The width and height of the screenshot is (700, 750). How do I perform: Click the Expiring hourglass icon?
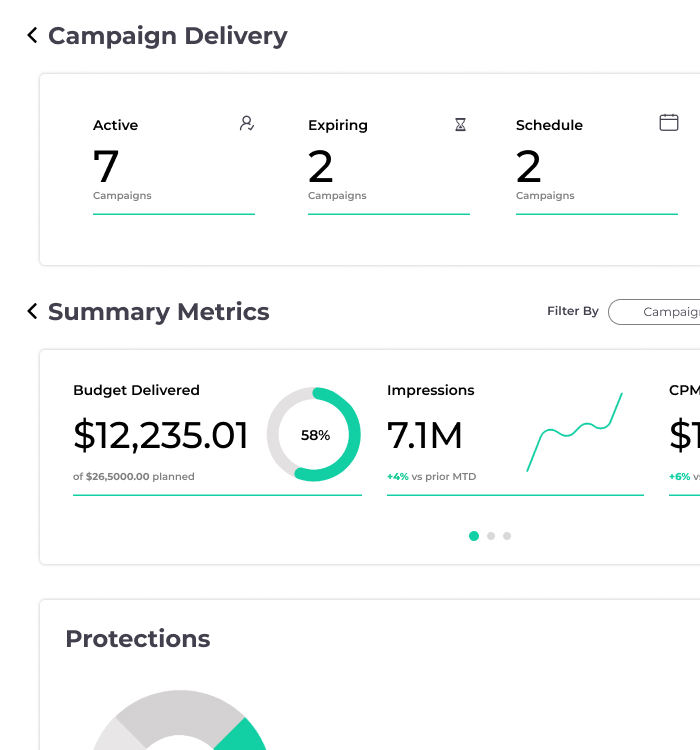point(460,124)
